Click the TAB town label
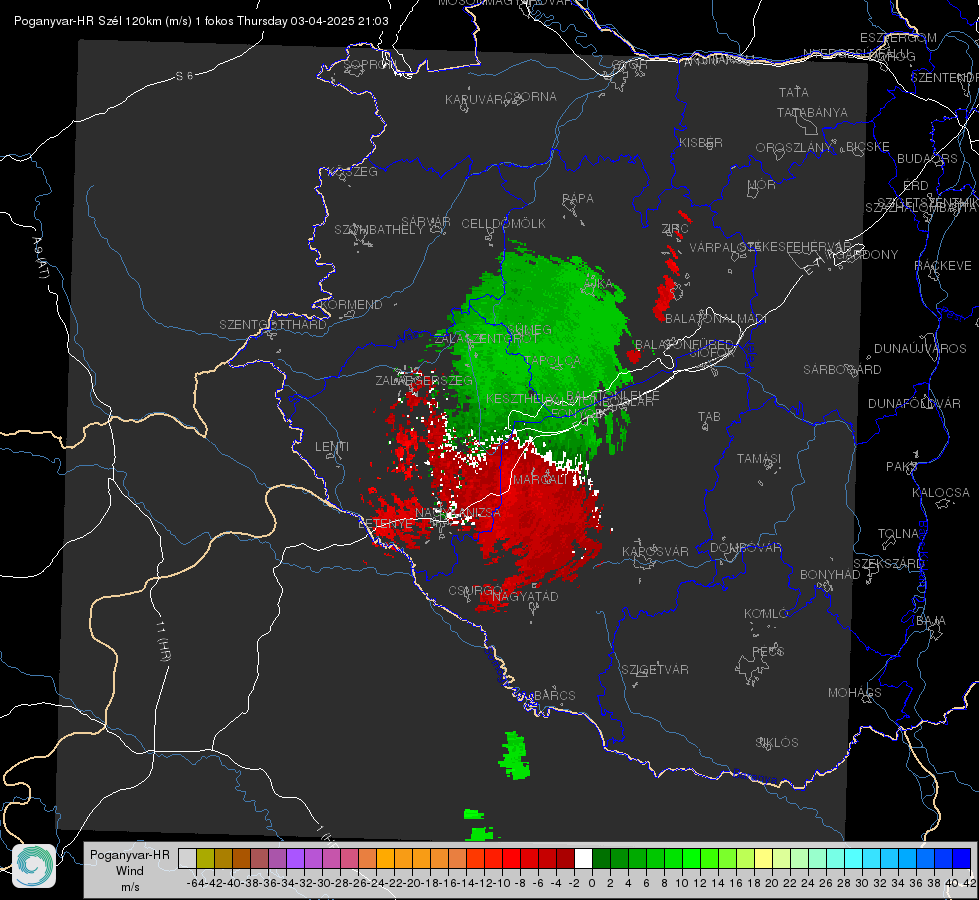 [x=709, y=417]
